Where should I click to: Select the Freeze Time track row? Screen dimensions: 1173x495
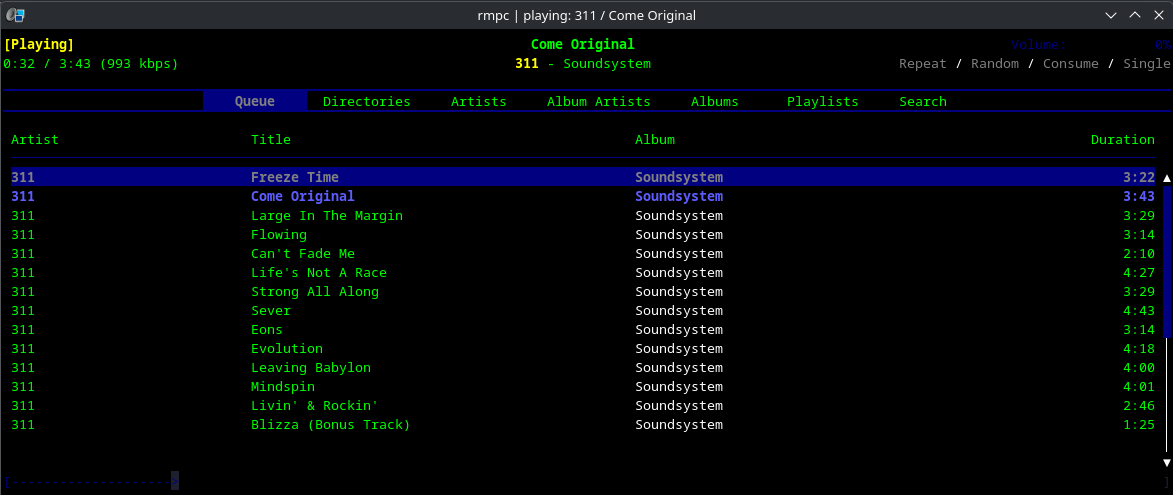[x=583, y=177]
